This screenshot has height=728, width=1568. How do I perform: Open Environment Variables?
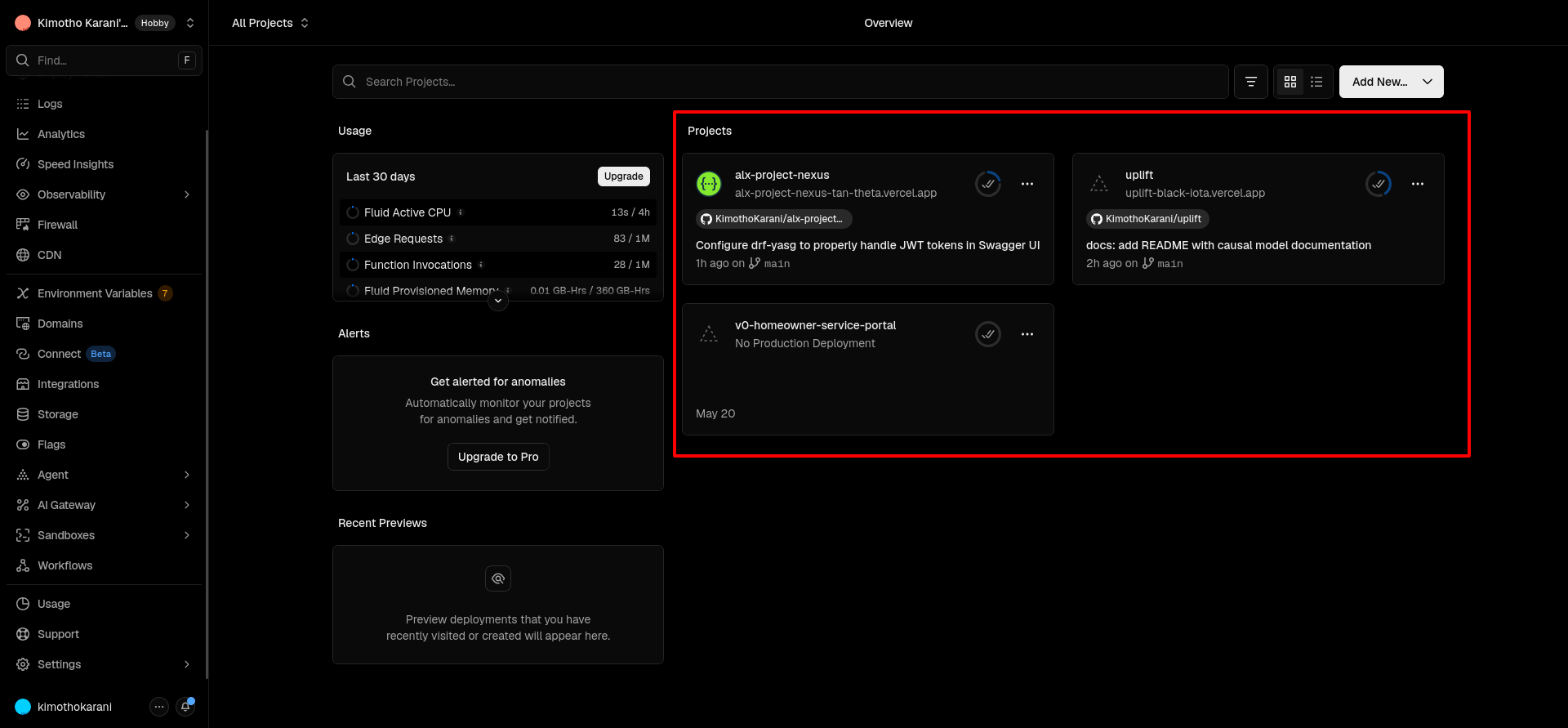[x=104, y=293]
